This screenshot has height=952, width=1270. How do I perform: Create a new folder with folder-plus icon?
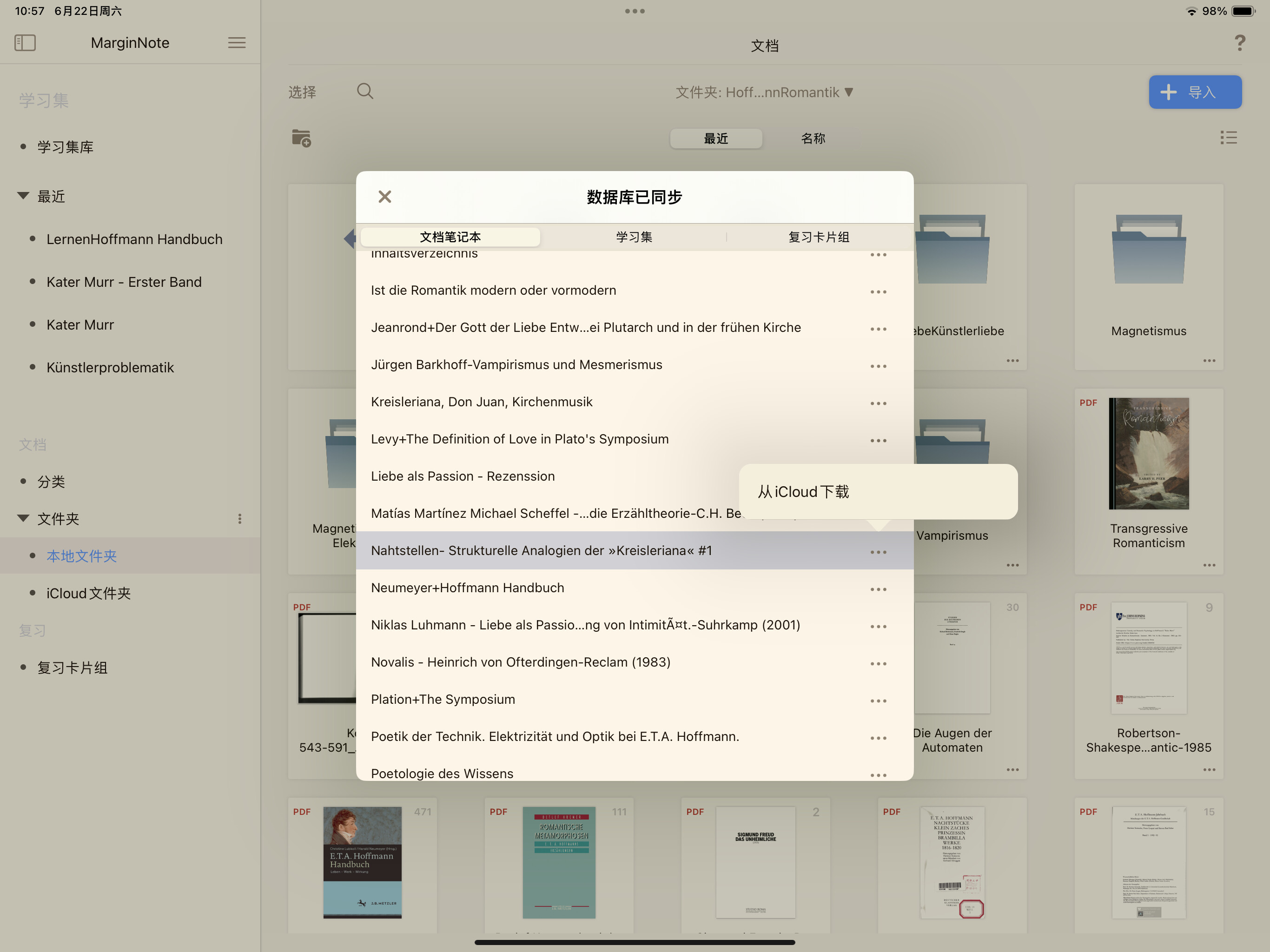301,138
